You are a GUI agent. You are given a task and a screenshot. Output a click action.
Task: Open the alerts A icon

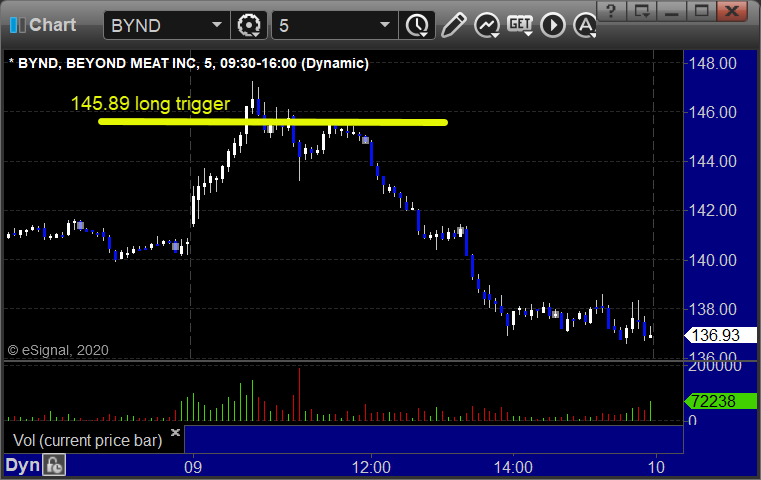(584, 25)
